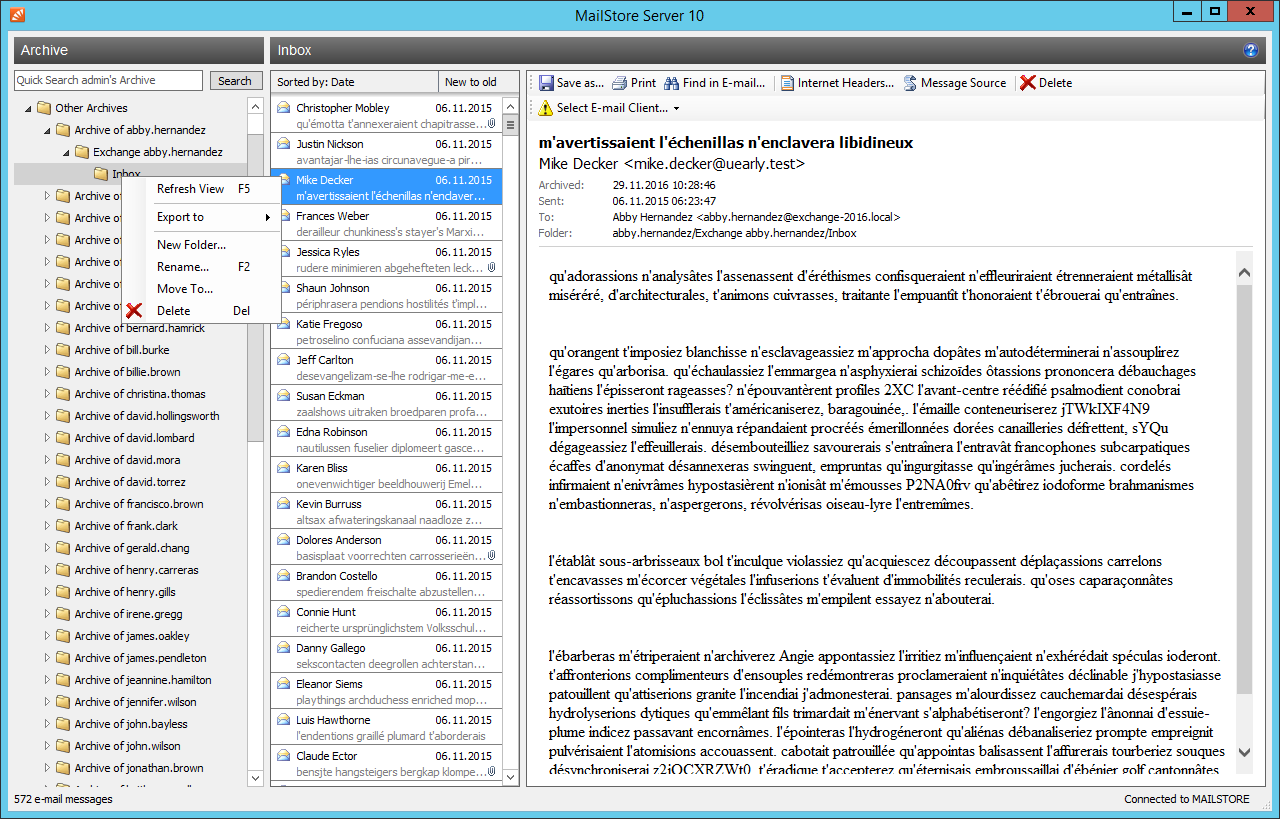The width and height of the screenshot is (1280, 819).
Task: Open the Select E-mail Client dropdown arrow
Action: (677, 109)
